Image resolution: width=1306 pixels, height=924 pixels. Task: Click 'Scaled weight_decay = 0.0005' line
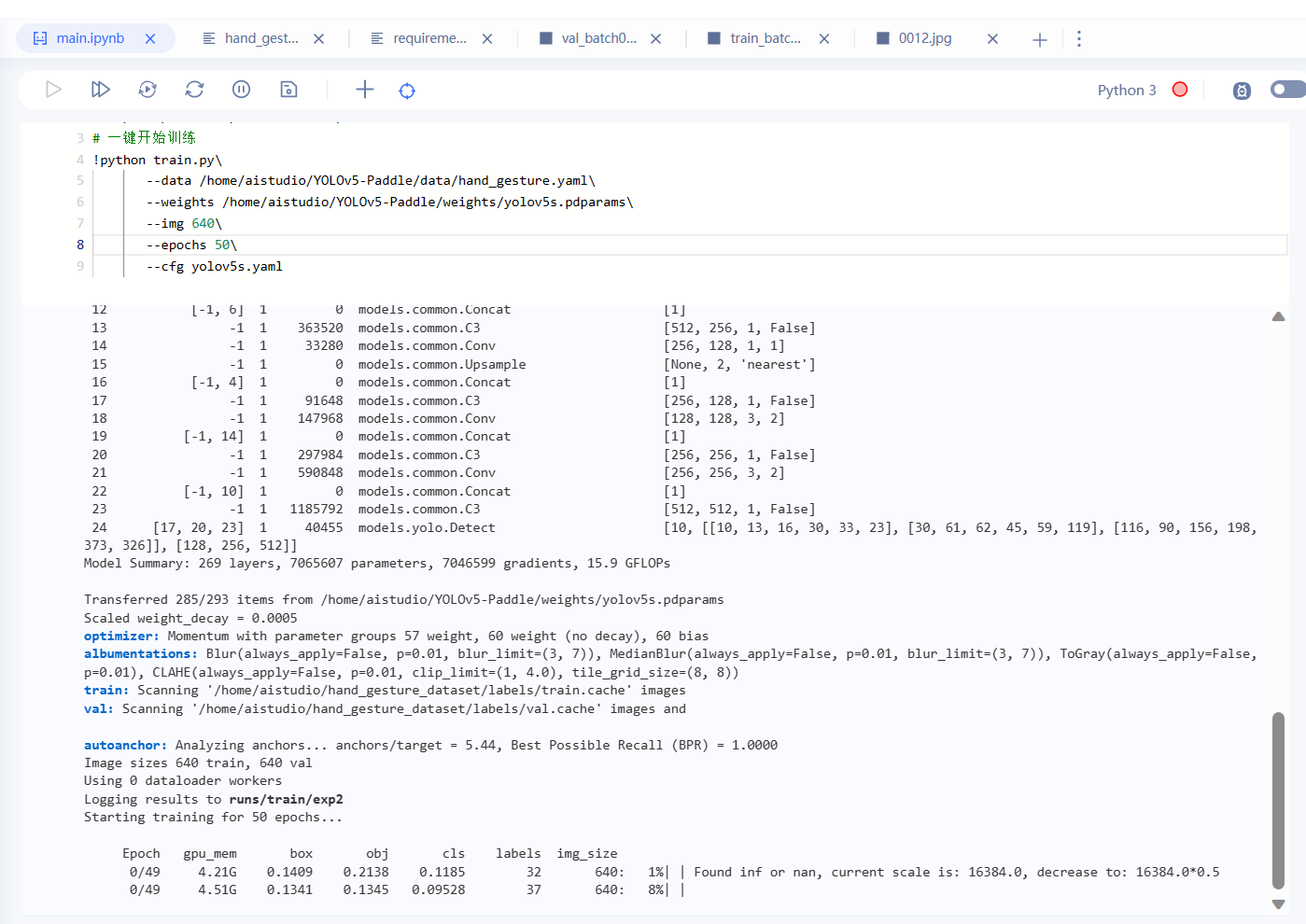[x=190, y=619]
